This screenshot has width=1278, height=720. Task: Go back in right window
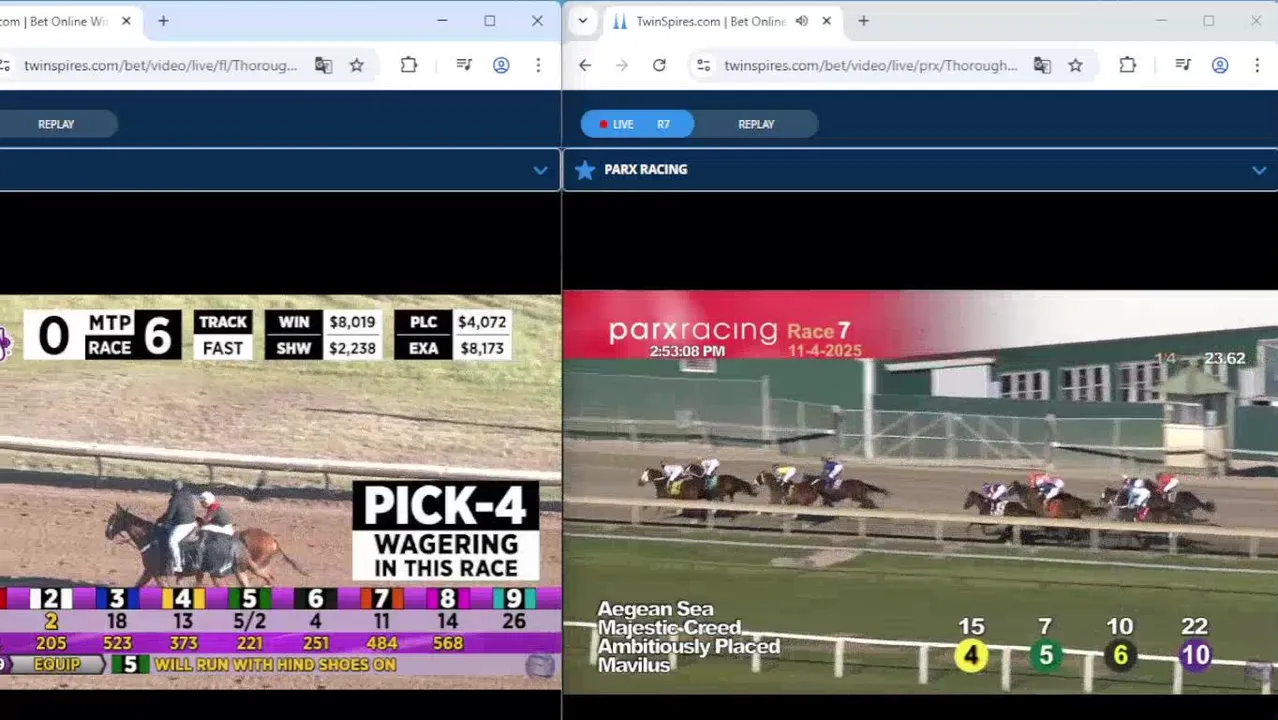[585, 65]
